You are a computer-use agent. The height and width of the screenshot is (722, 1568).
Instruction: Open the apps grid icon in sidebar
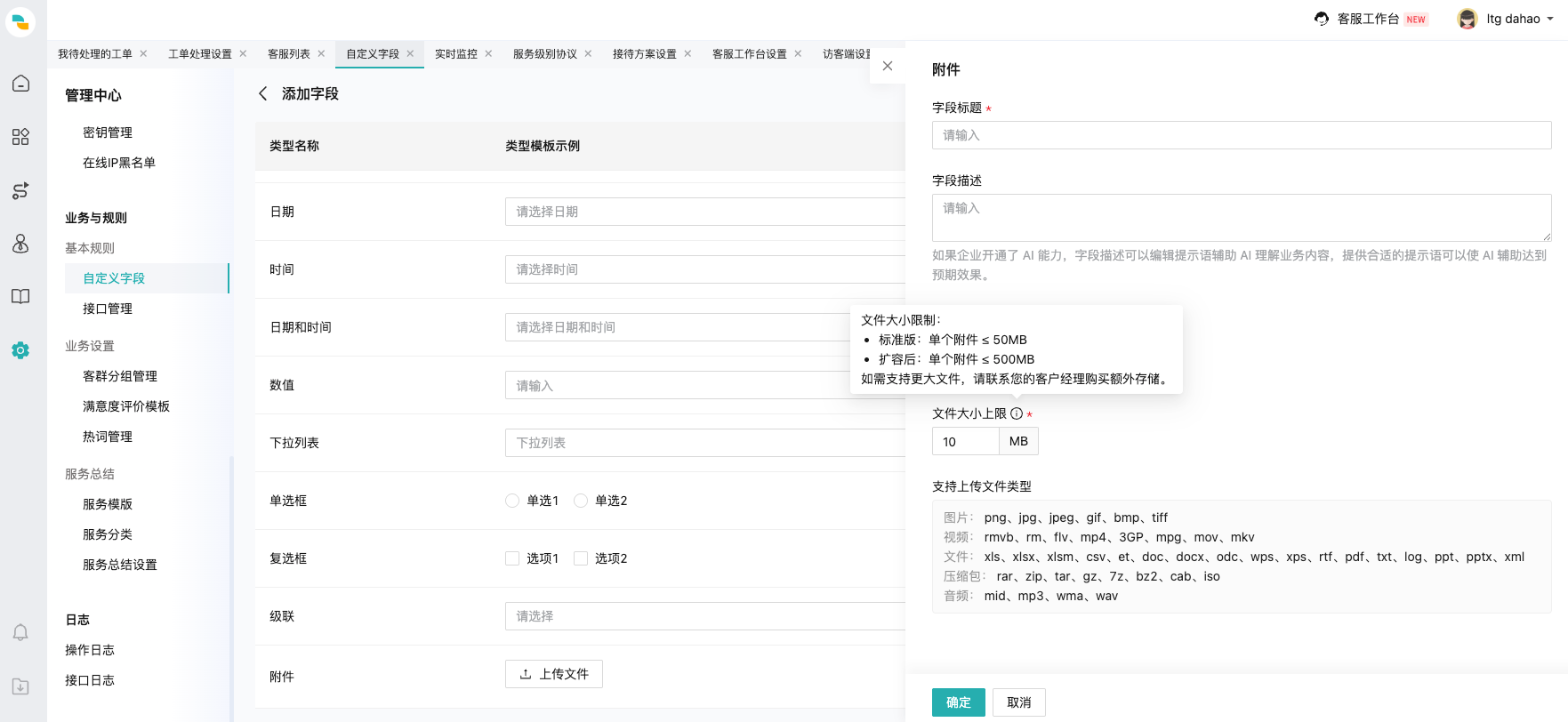click(20, 137)
